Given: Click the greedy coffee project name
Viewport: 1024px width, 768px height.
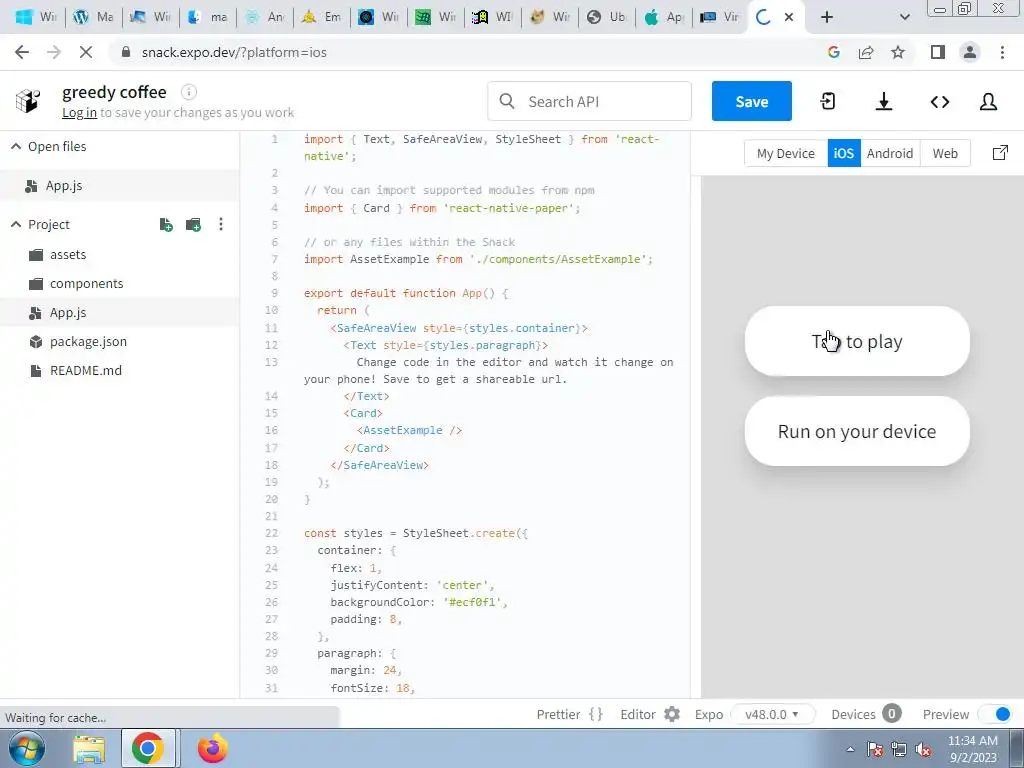Looking at the screenshot, I should [114, 92].
